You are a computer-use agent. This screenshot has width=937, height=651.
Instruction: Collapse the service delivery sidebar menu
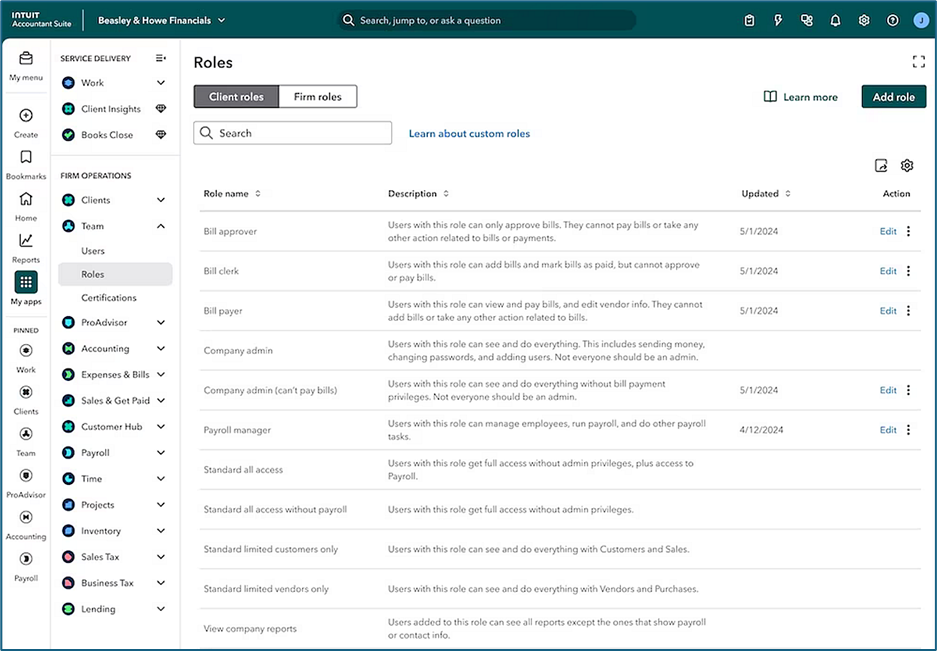tap(161, 58)
